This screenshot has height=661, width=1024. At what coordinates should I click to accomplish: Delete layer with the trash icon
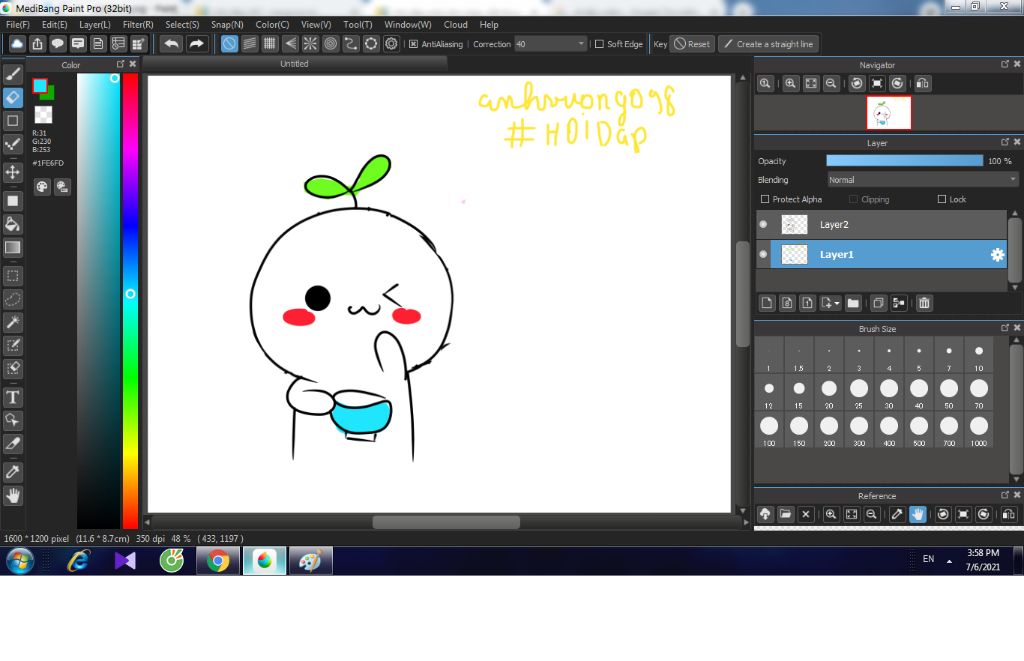point(923,303)
